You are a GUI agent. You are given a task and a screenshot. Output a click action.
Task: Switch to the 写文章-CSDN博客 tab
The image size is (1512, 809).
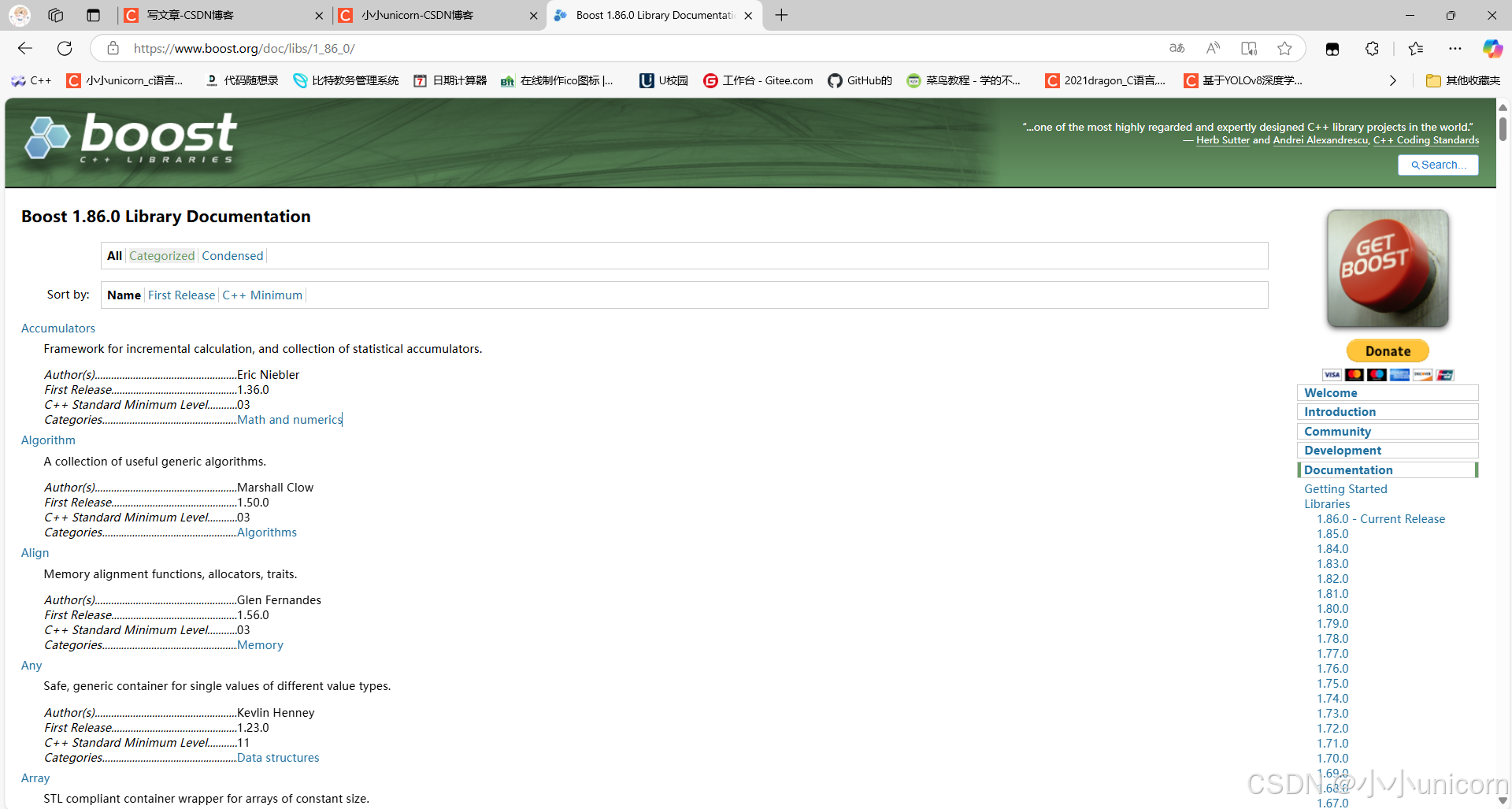223,15
